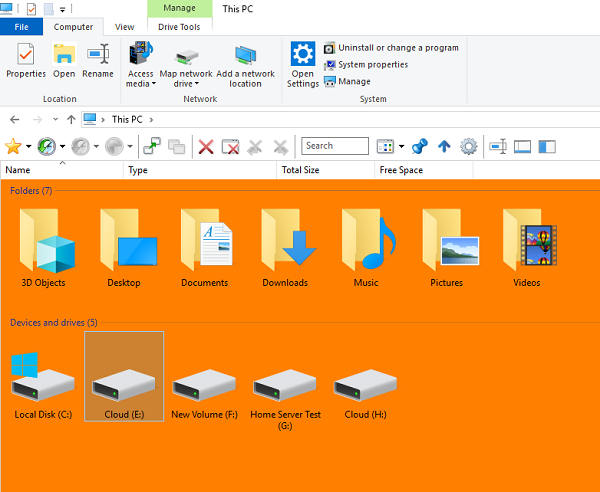Click Uninstall or change a program

click(x=398, y=48)
